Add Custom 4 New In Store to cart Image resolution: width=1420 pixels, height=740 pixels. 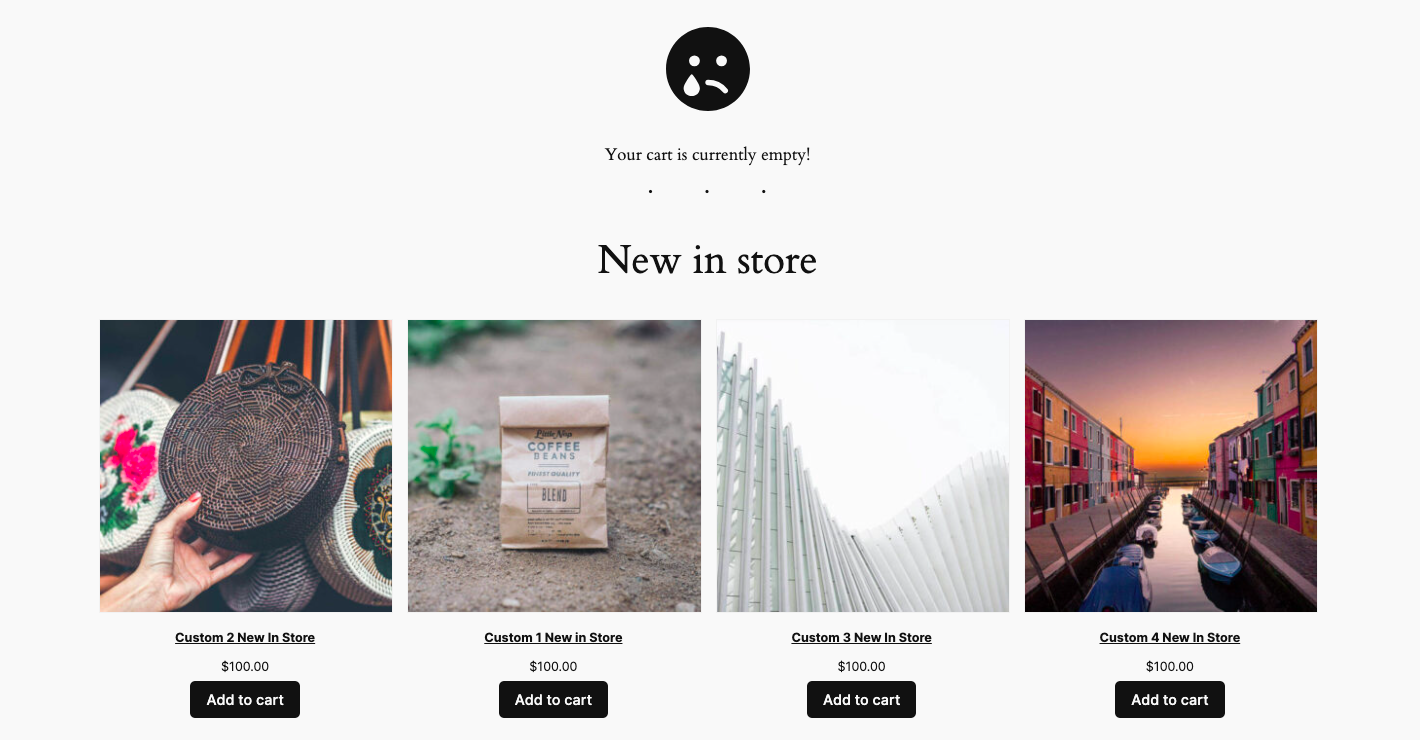click(x=1170, y=700)
